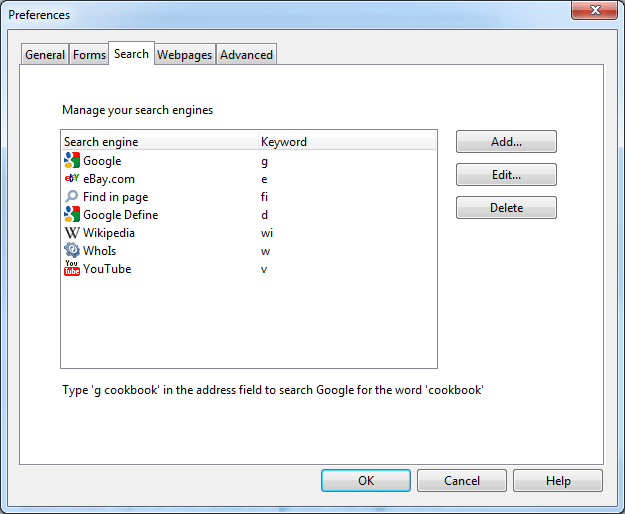Switch to the General tab

tap(45, 55)
